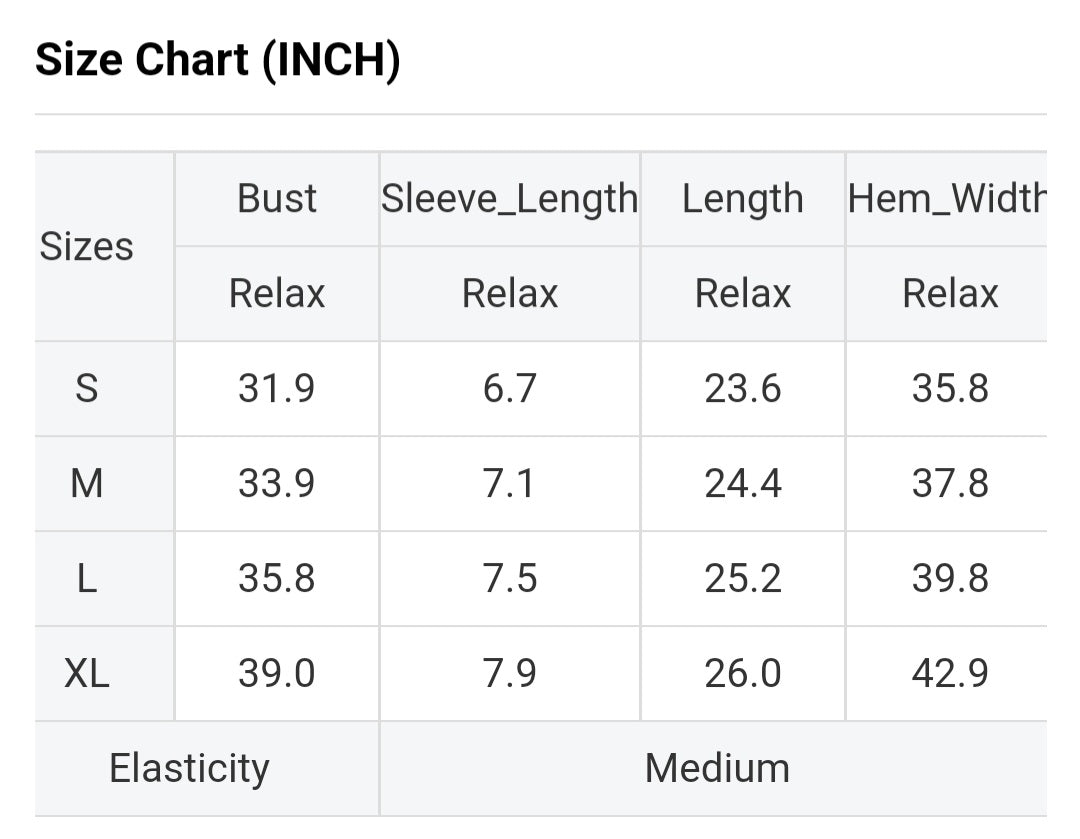This screenshot has width=1080, height=839.
Task: Click the Size Chart (INCH) heading
Action: 218,60
